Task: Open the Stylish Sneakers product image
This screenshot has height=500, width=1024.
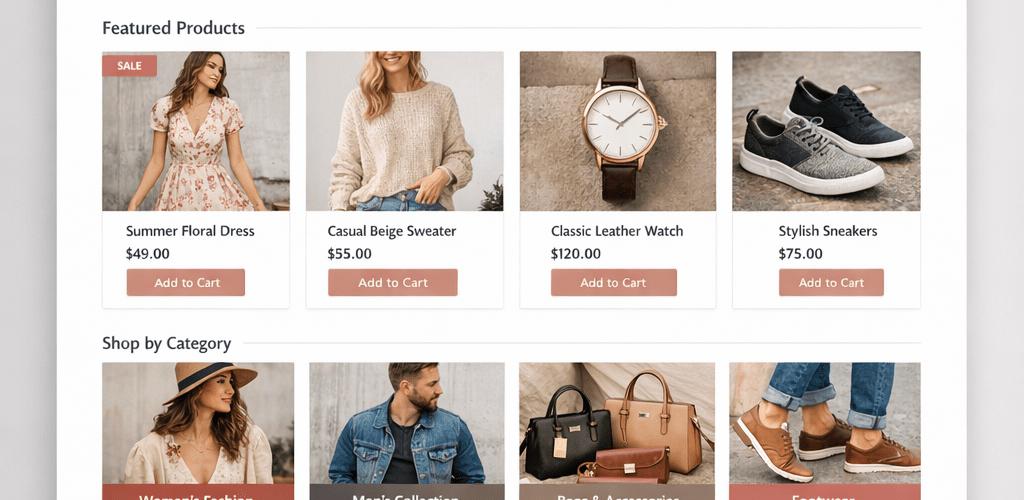Action: point(826,131)
